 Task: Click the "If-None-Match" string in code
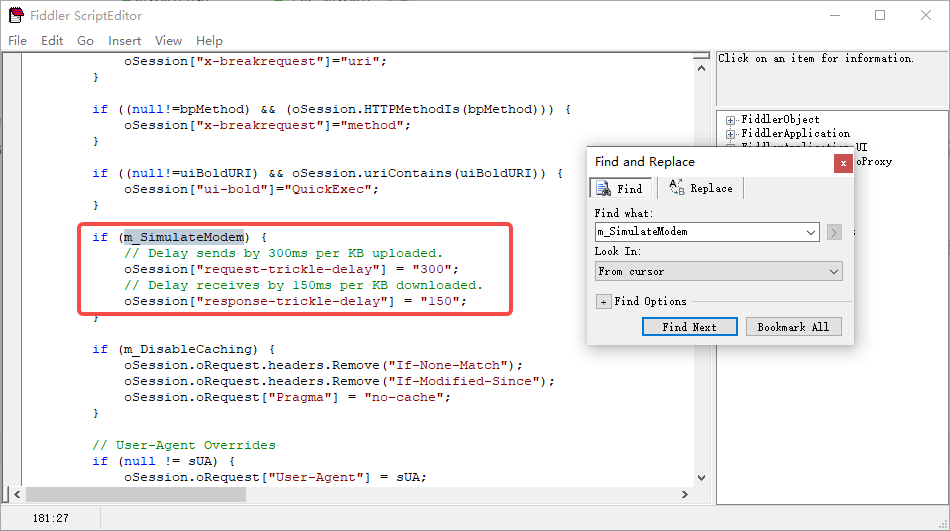(x=447, y=365)
